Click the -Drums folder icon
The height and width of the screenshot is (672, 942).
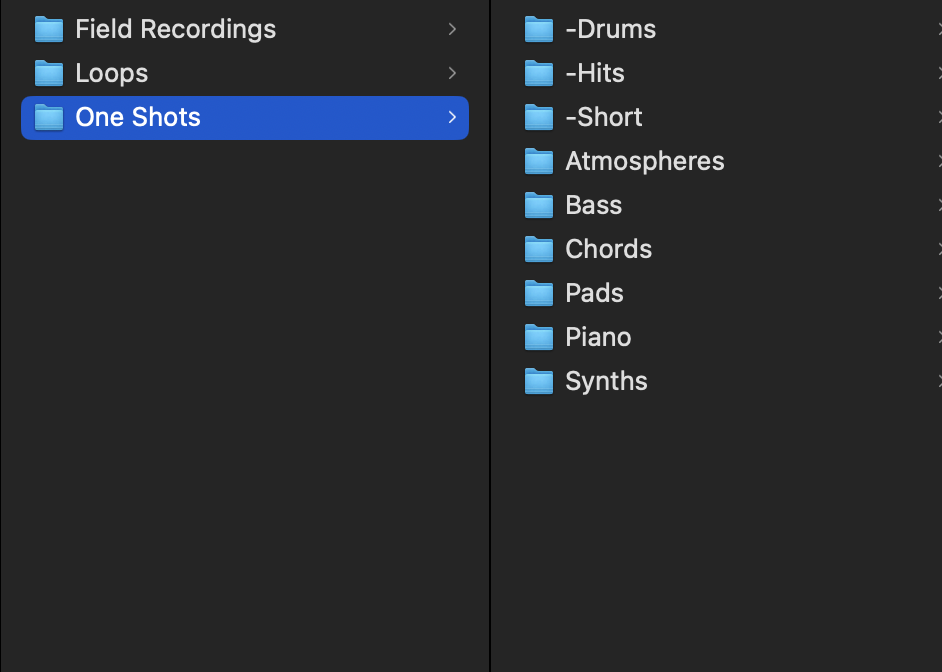coord(539,30)
